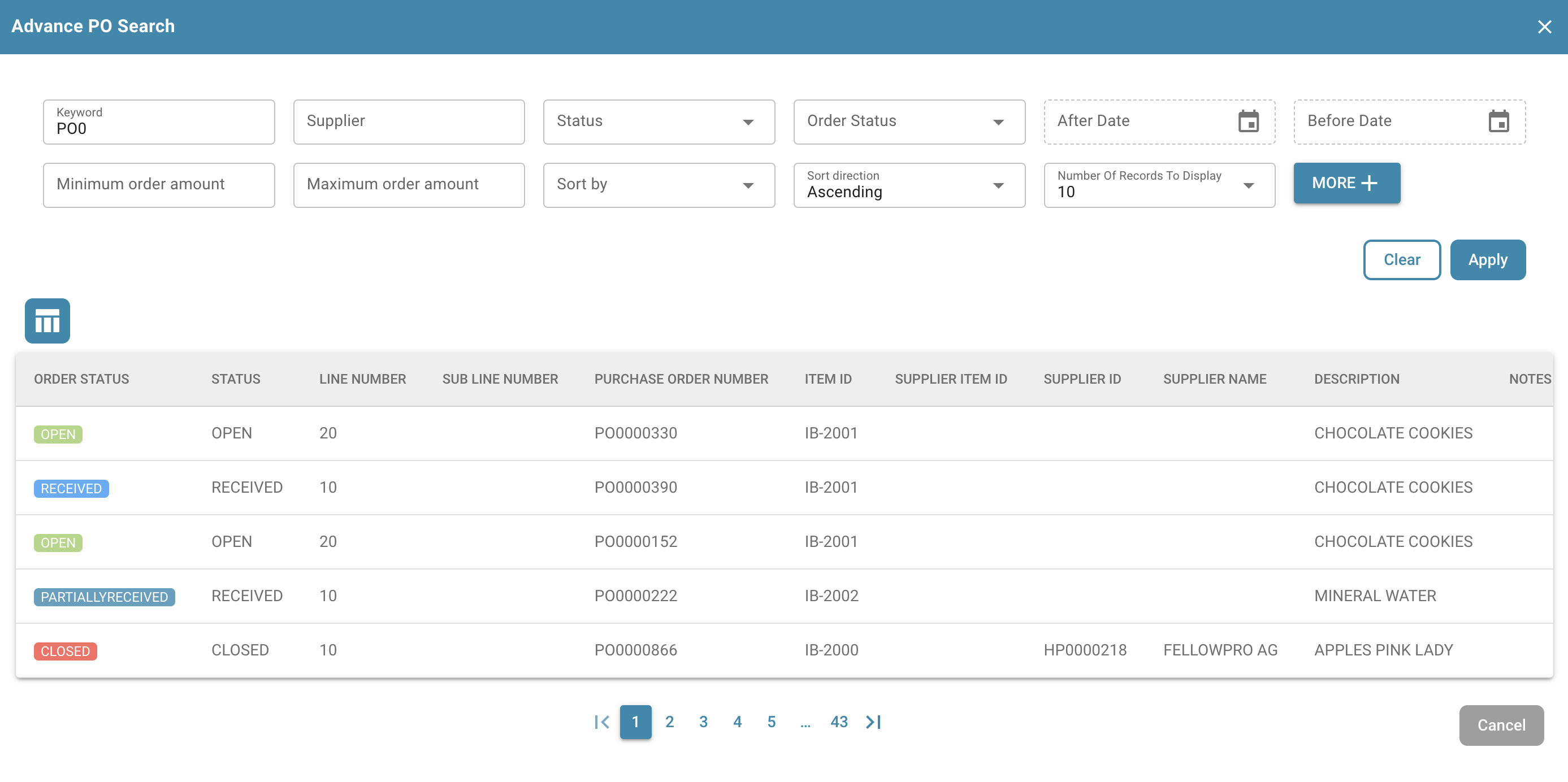Open the Order Status dropdown
Image resolution: width=1568 pixels, height=782 pixels.
tap(909, 121)
